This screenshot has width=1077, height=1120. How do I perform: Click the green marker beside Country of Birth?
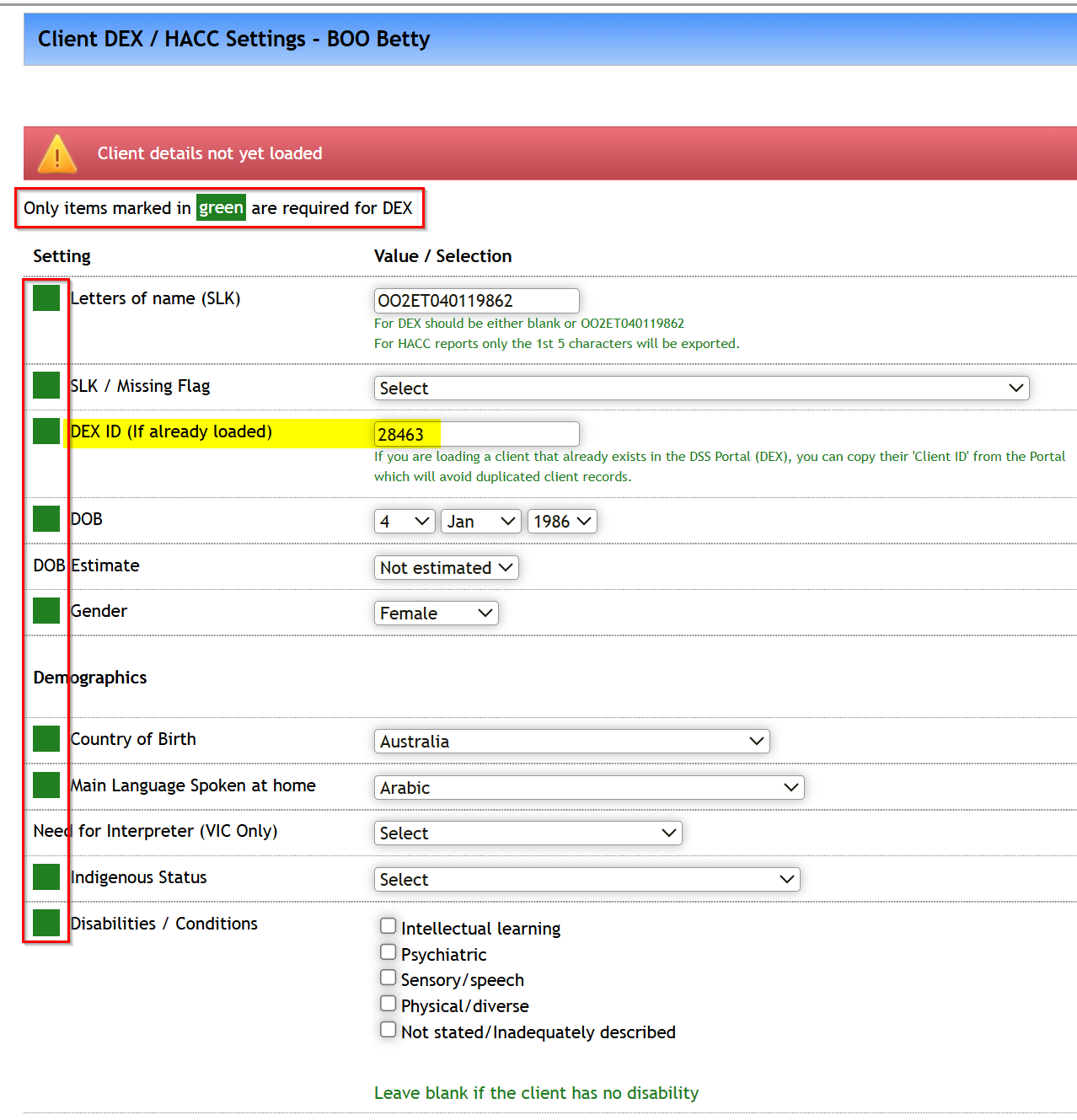46,738
